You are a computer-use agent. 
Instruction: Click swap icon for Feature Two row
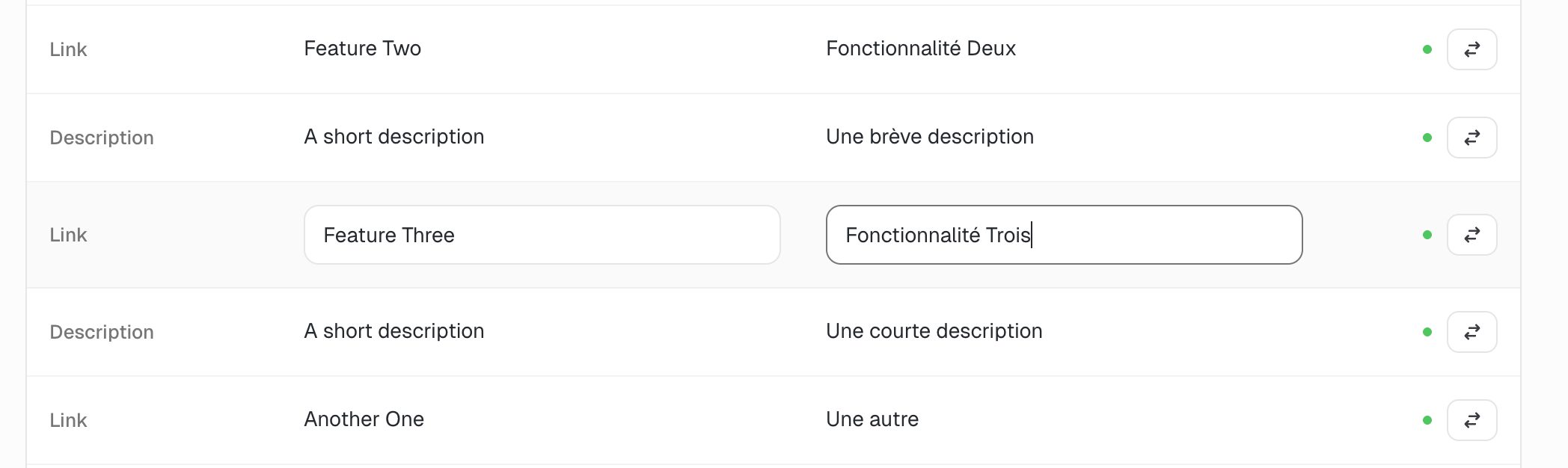point(1471,49)
